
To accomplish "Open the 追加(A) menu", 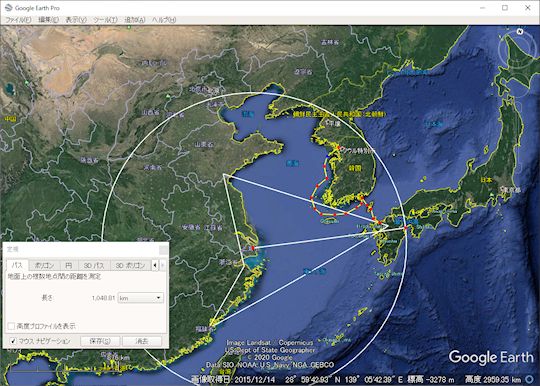I will pyautogui.click(x=135, y=20).
